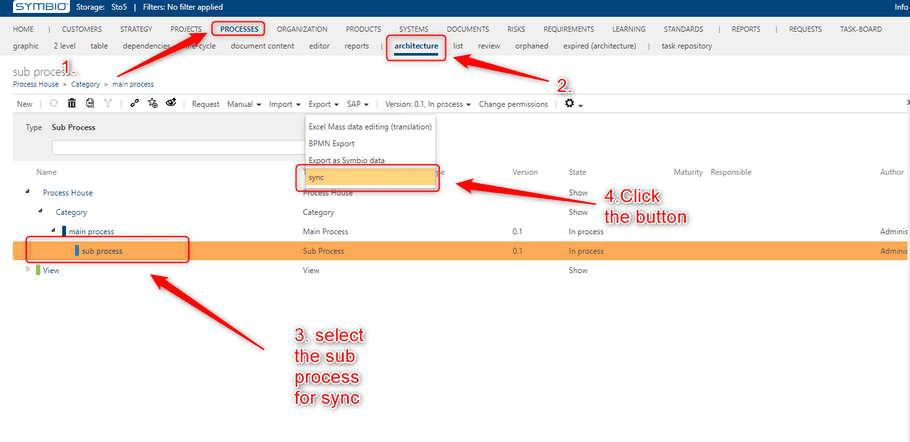Switch to the 2 level tab

click(x=64, y=46)
